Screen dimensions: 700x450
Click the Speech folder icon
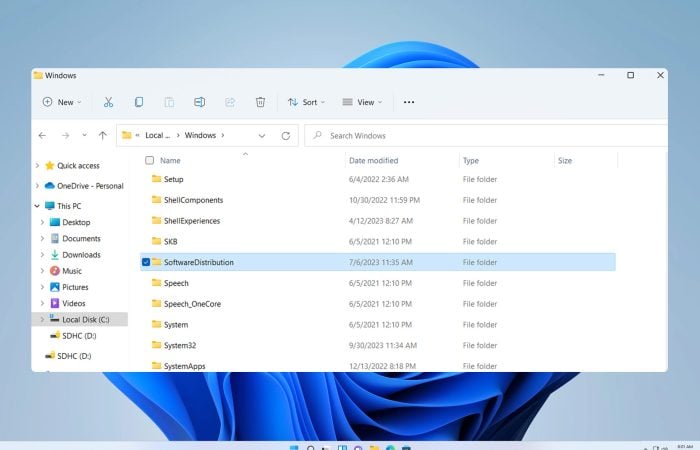(x=156, y=283)
